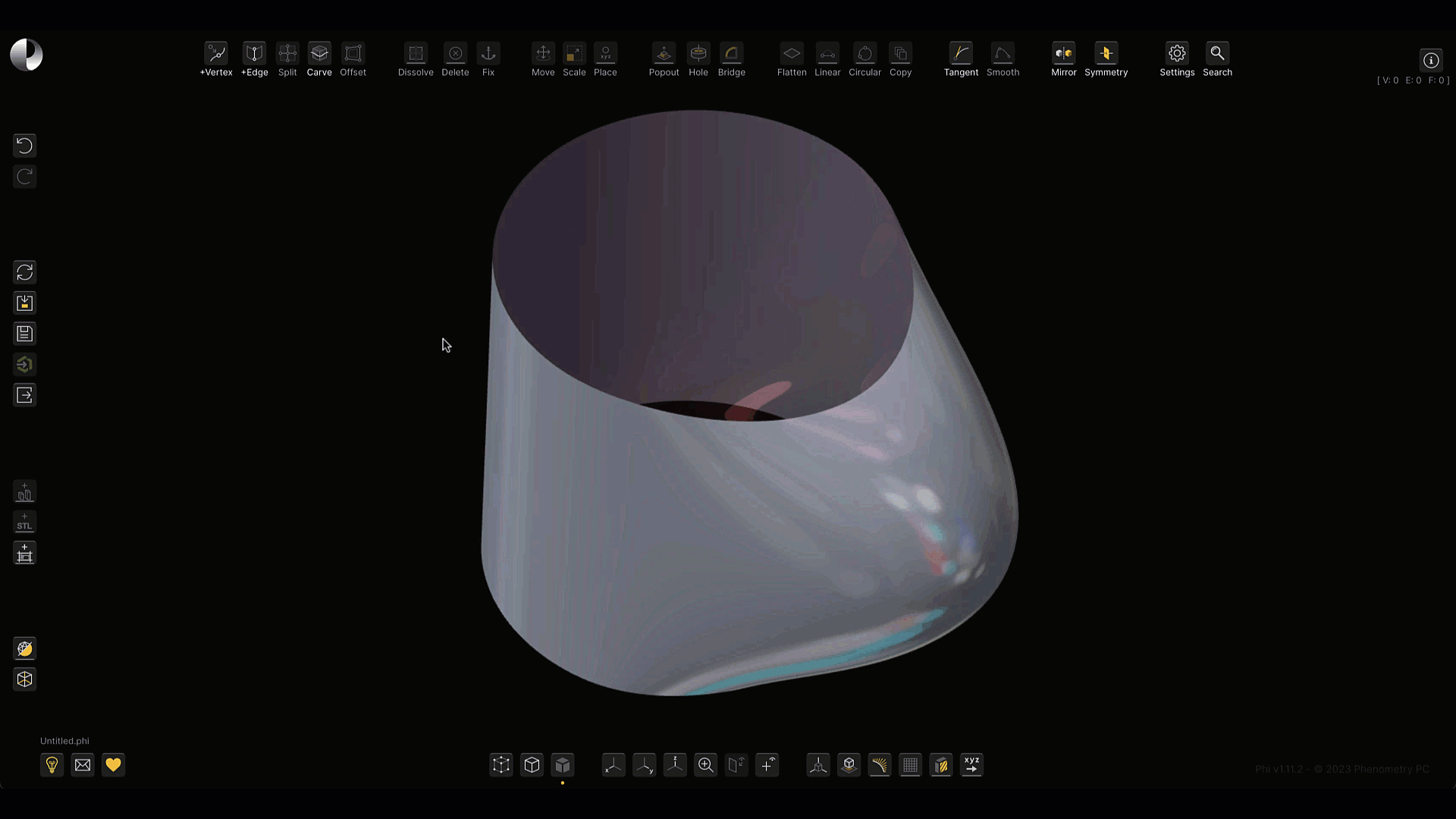Viewport: 1456px width, 819px height.
Task: Toggle curvature lines display icon
Action: 880,765
